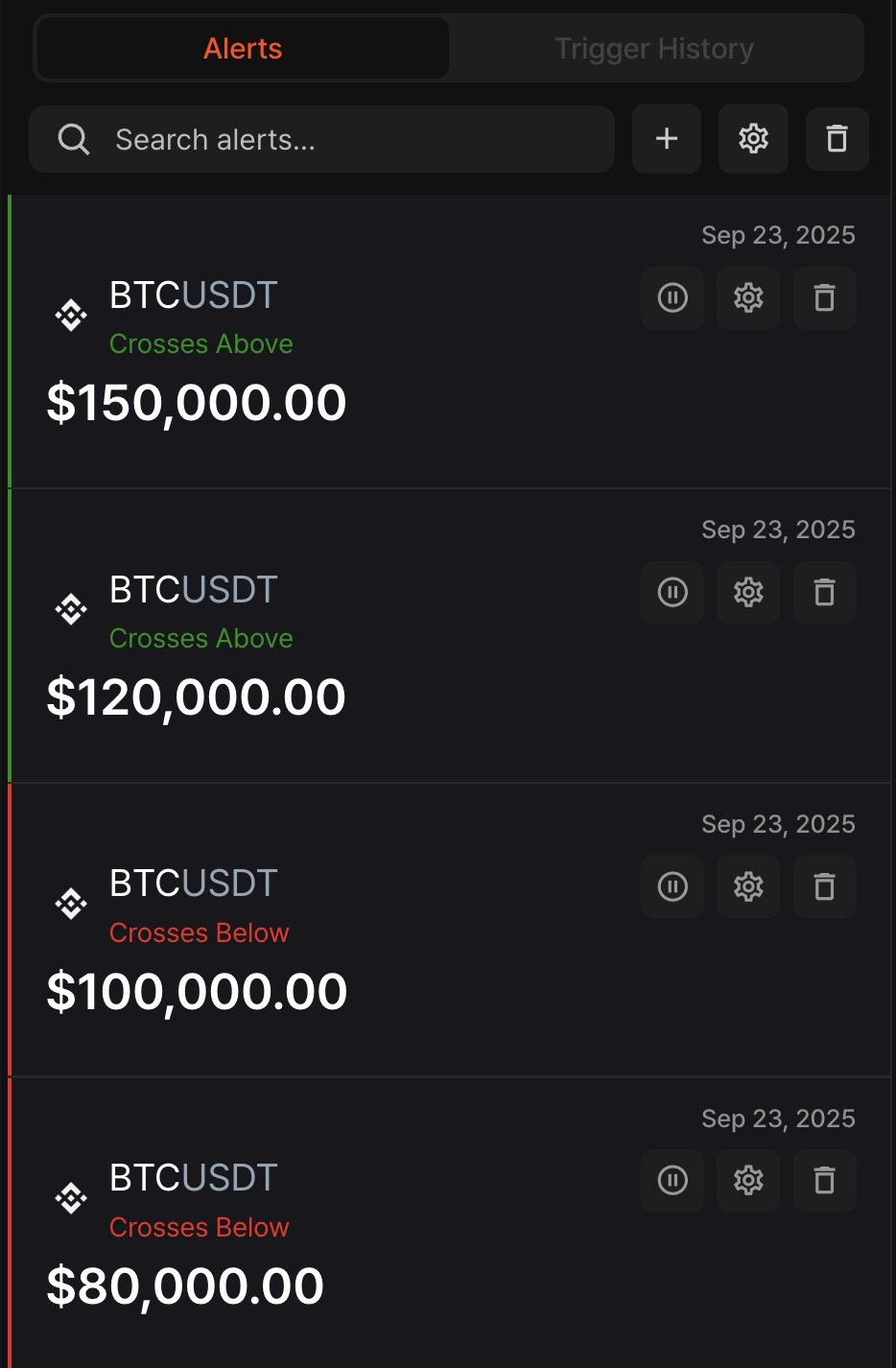Configure the $100,000.00 alert via gear
This screenshot has height=1368, width=896.
click(748, 887)
